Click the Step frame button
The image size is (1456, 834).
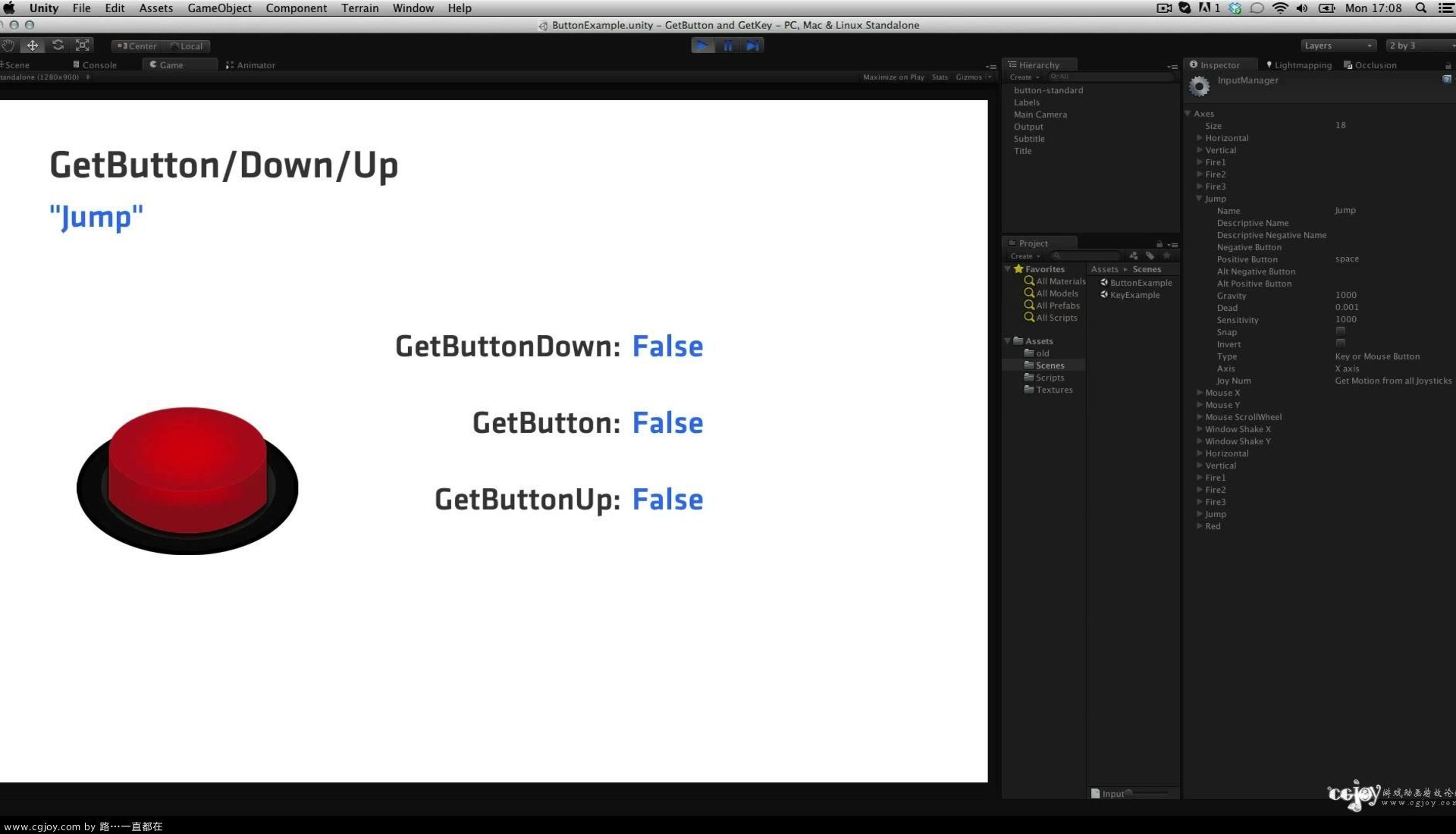point(752,45)
